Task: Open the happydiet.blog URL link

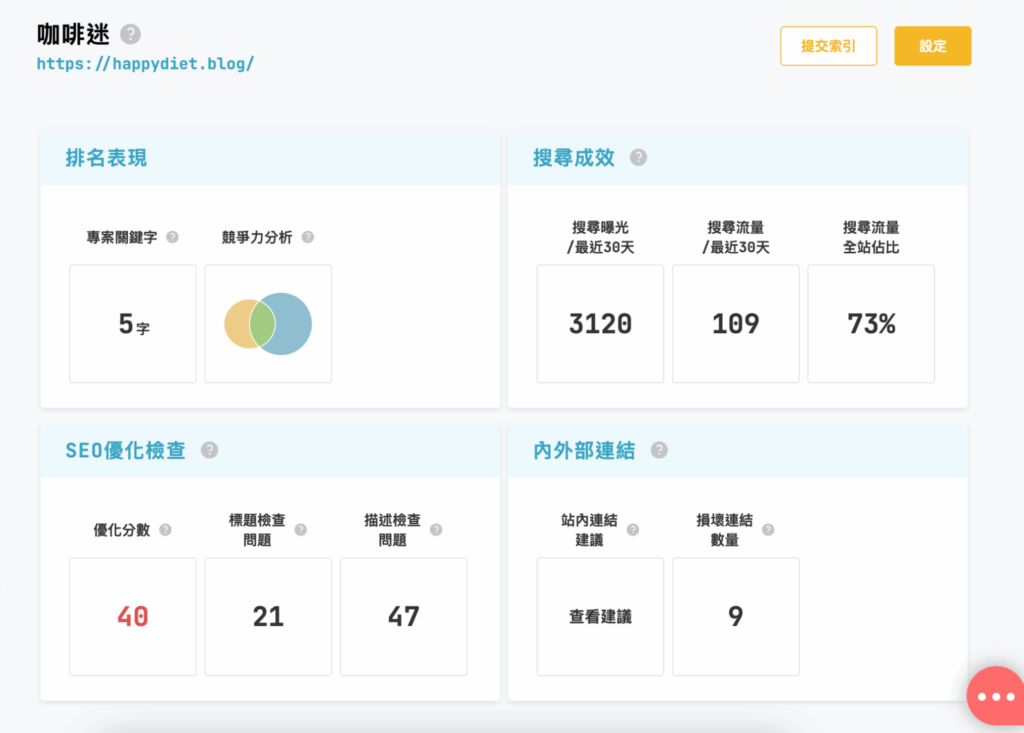Action: tap(145, 63)
